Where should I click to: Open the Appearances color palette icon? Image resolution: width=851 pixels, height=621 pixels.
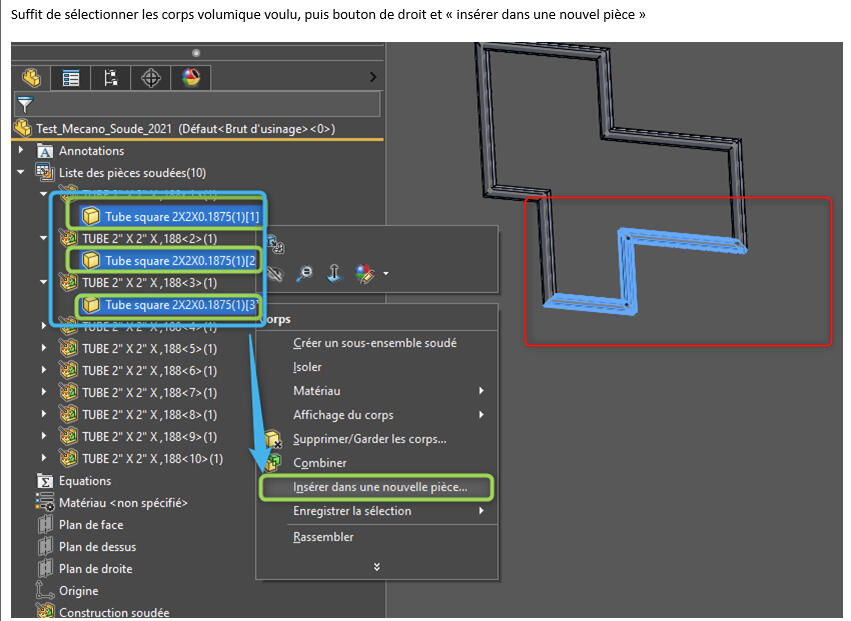coord(365,272)
